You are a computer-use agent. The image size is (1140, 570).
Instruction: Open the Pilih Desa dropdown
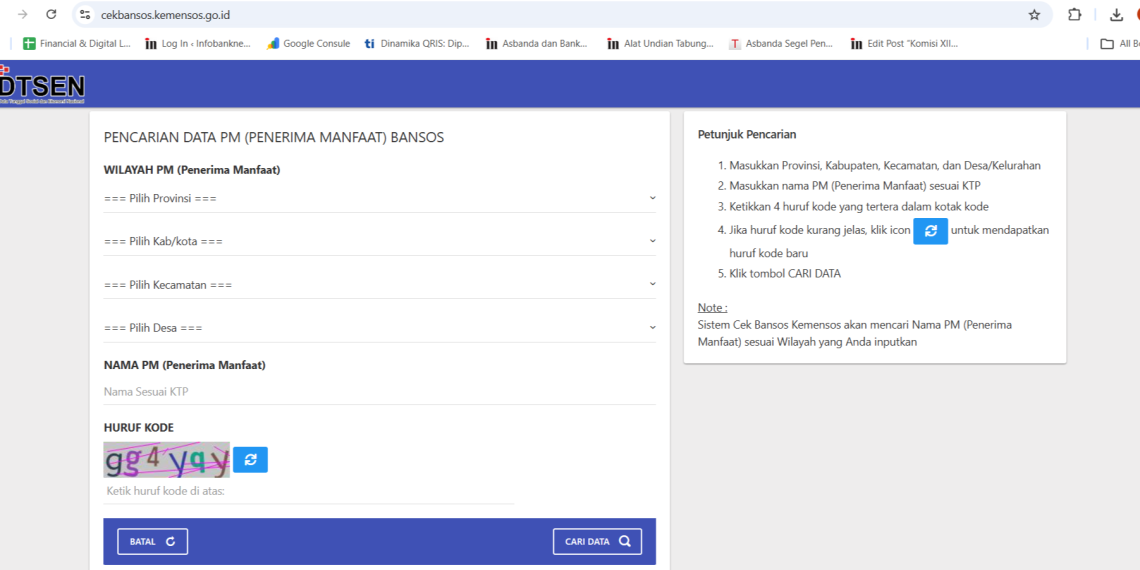(x=380, y=328)
